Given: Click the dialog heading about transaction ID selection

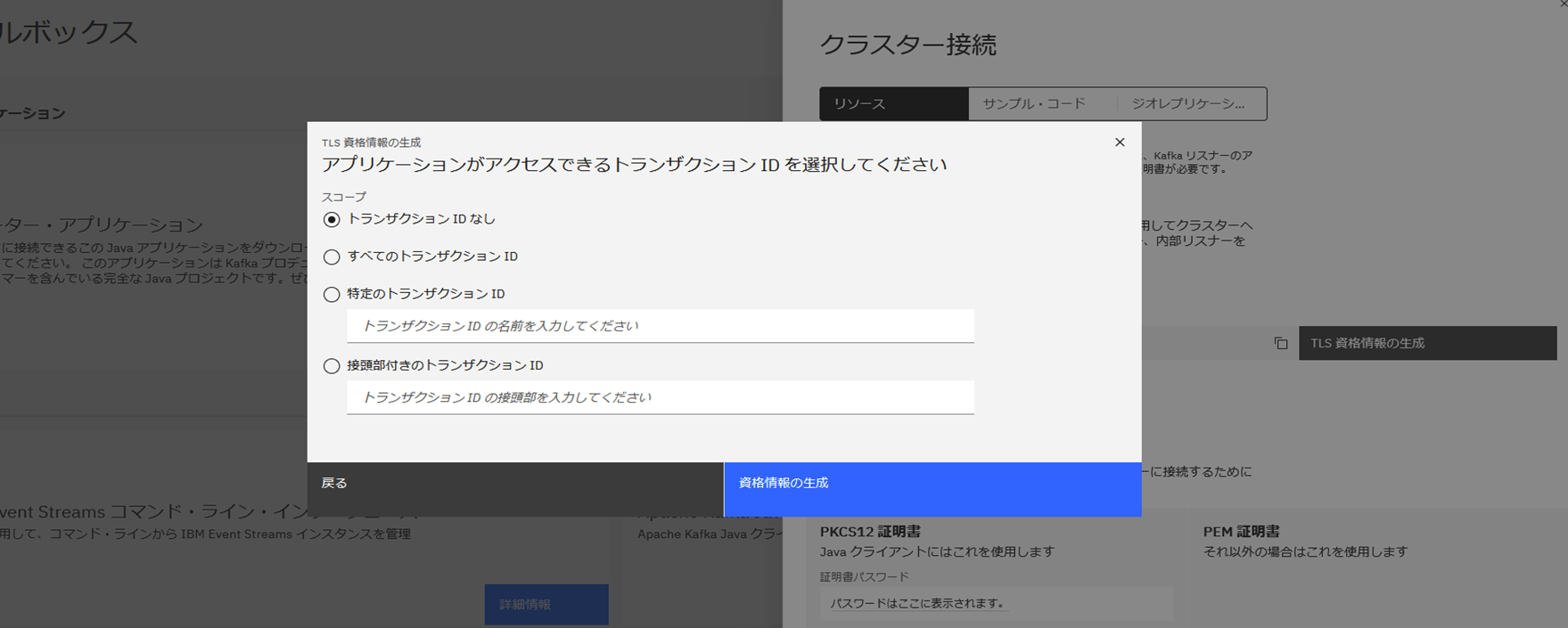Looking at the screenshot, I should pos(634,165).
